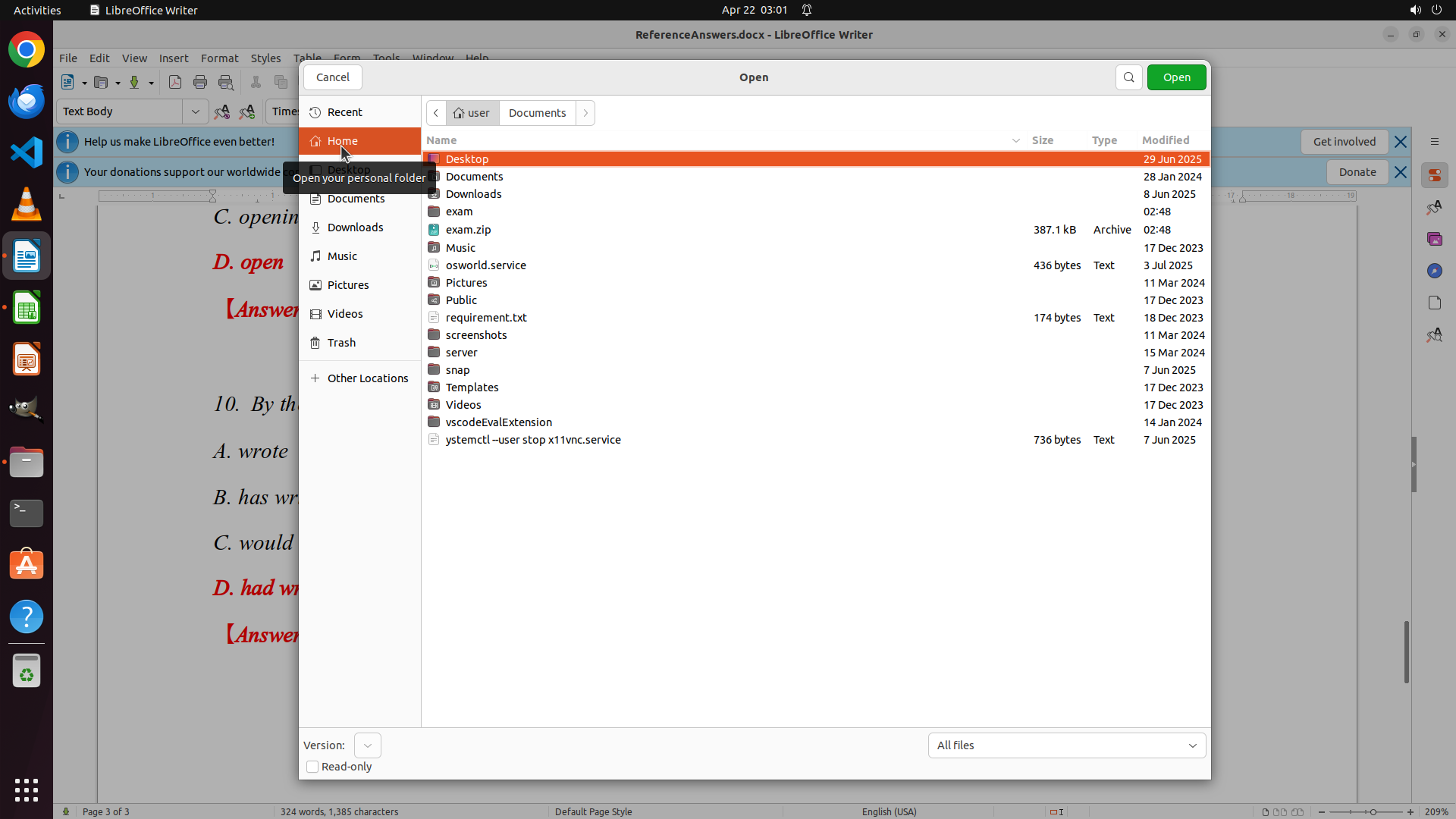Click the Print toolbar icon
Image resolution: width=1456 pixels, height=819 pixels.
click(x=200, y=83)
